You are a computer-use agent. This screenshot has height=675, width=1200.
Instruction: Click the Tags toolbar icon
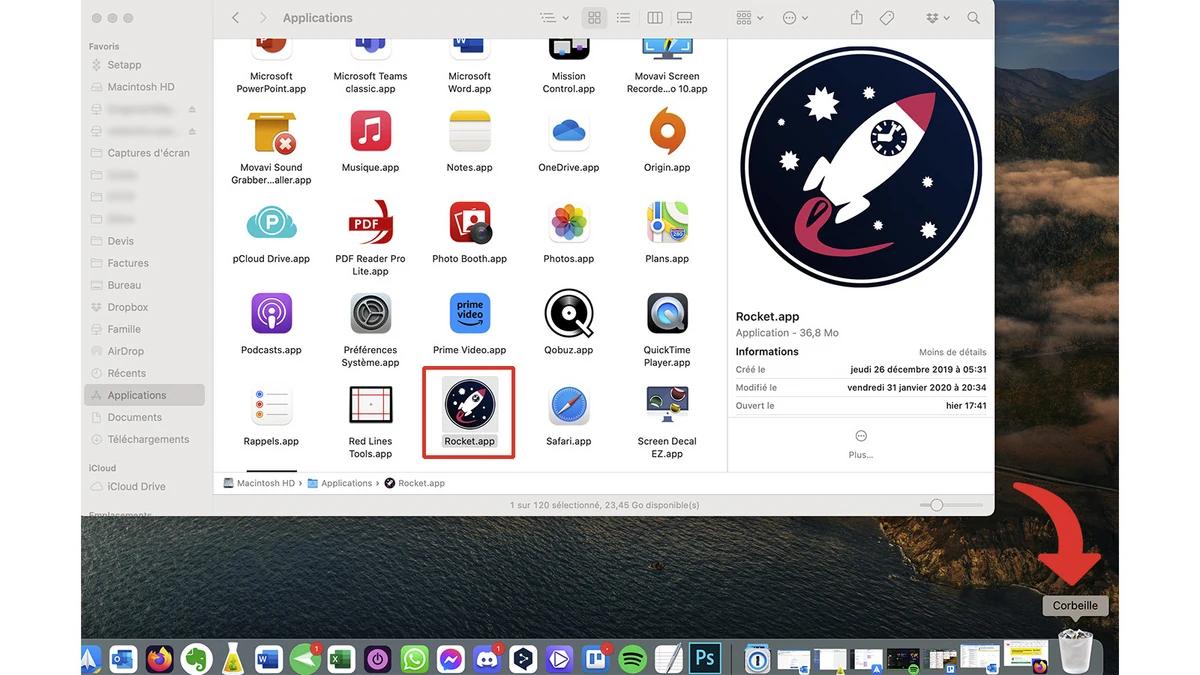click(x=886, y=18)
